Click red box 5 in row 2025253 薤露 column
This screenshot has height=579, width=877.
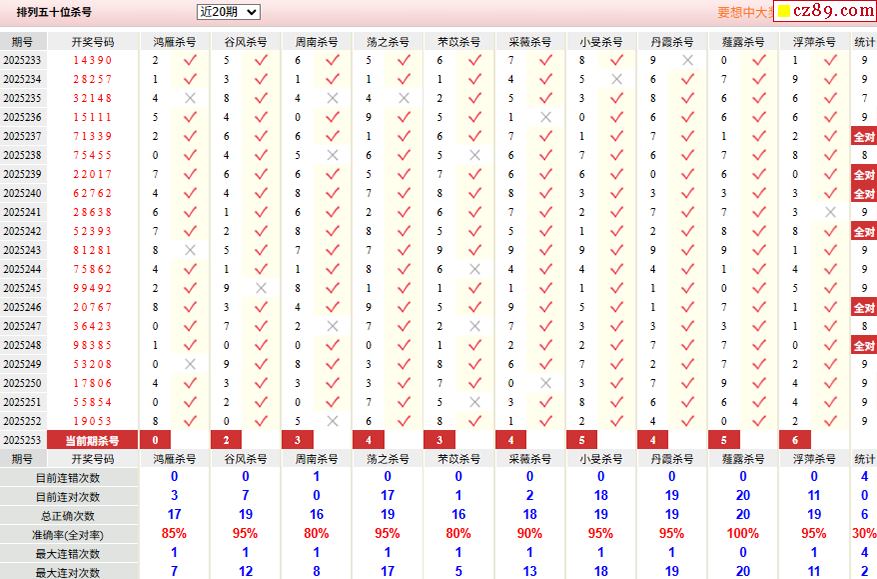click(x=724, y=440)
